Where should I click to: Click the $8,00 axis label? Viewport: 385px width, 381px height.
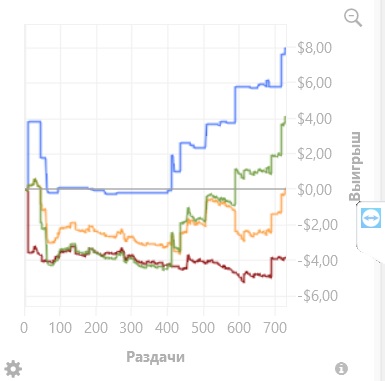(315, 48)
